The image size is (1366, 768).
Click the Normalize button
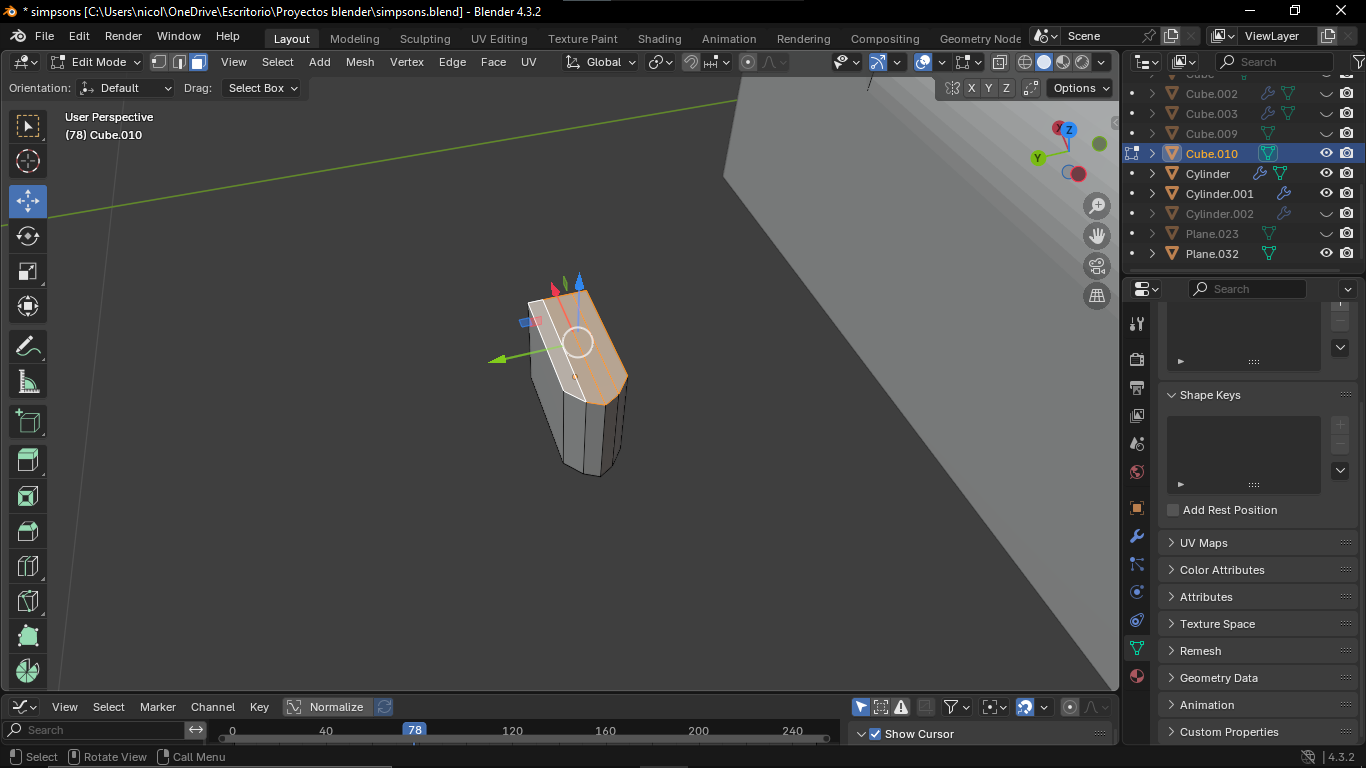(x=327, y=707)
